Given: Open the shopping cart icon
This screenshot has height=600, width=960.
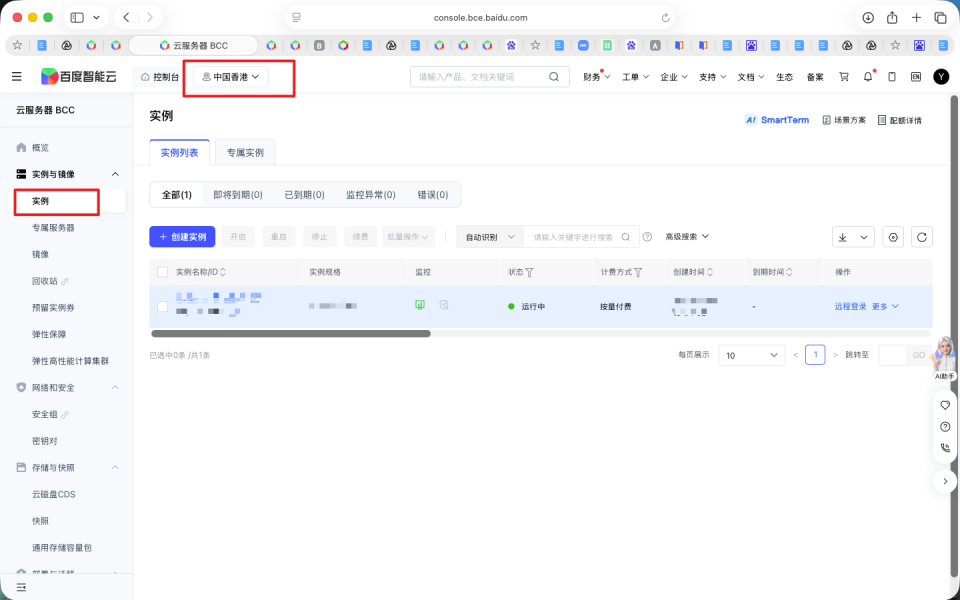Looking at the screenshot, I should (x=844, y=77).
